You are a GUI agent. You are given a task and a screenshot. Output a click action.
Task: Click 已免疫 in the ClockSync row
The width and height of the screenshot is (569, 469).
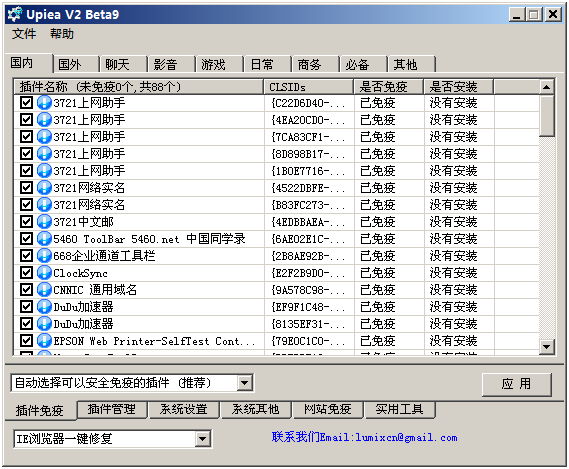377,273
